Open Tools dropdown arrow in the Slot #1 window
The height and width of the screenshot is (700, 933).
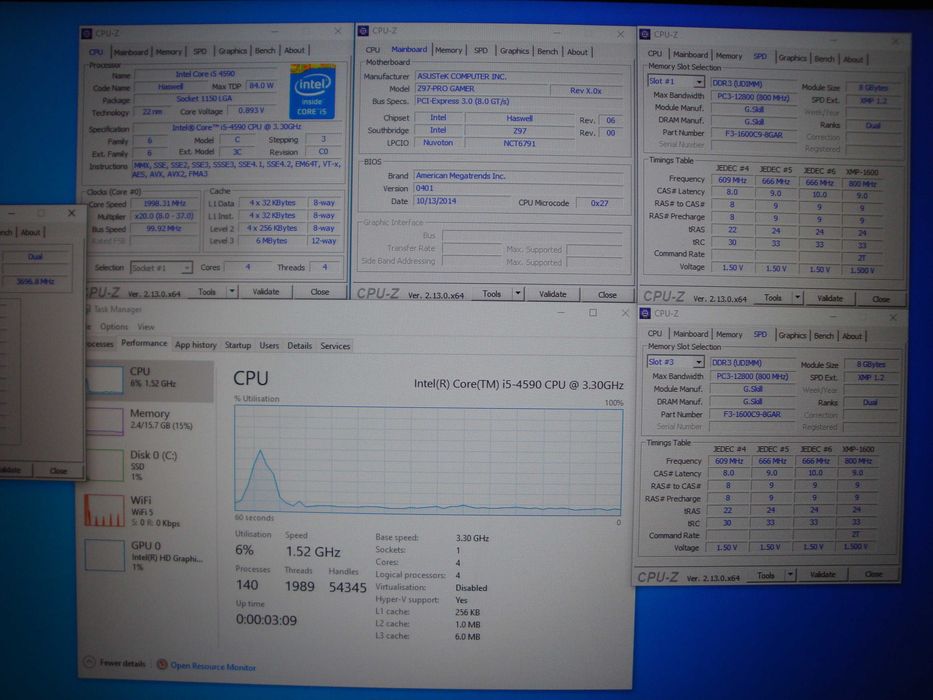click(x=797, y=298)
